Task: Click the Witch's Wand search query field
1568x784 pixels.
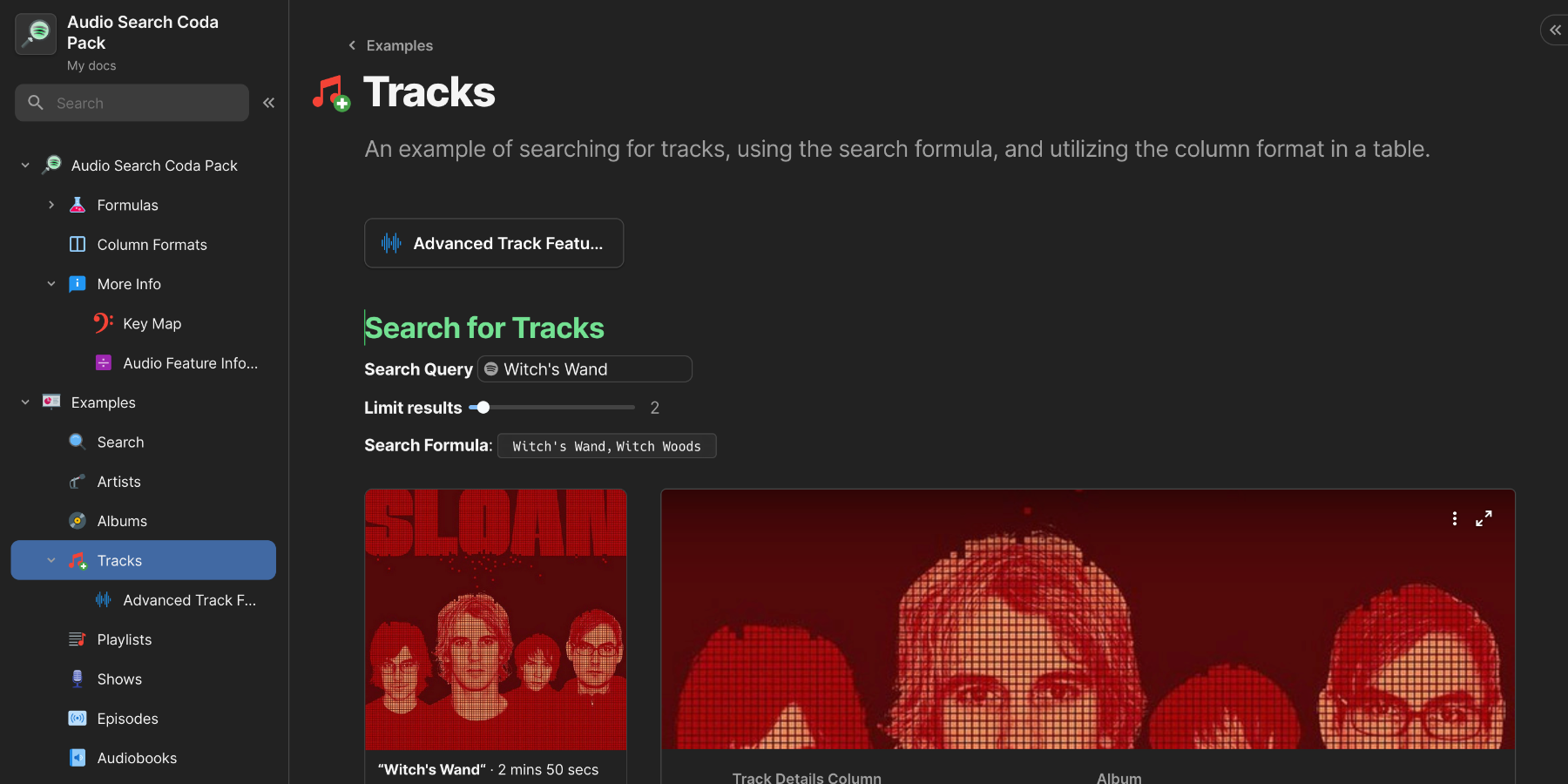Action: click(x=584, y=368)
